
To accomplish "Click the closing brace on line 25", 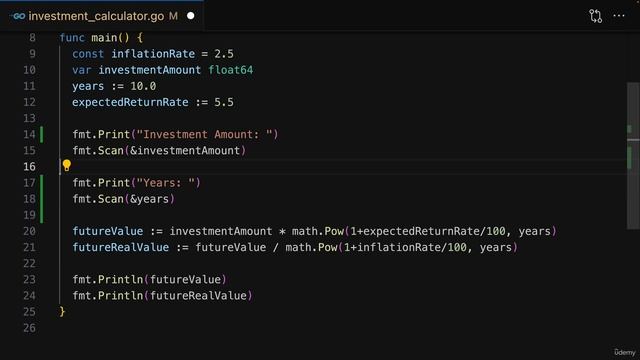I will (x=62, y=312).
